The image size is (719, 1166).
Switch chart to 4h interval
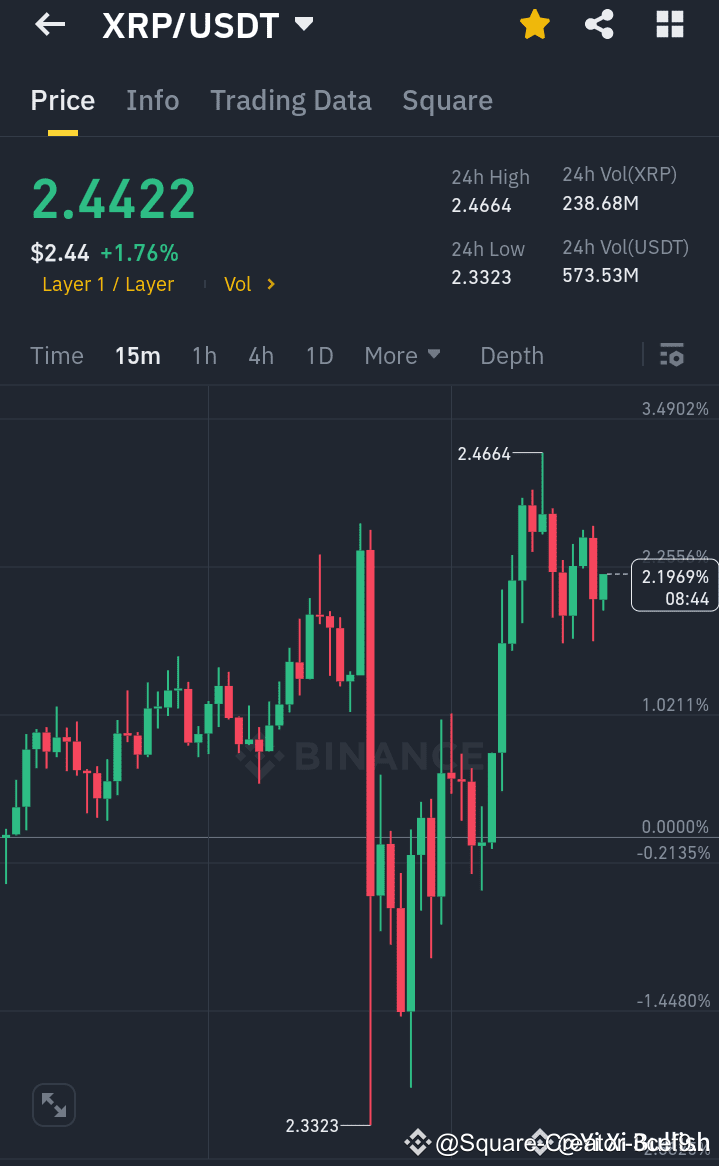pos(260,355)
